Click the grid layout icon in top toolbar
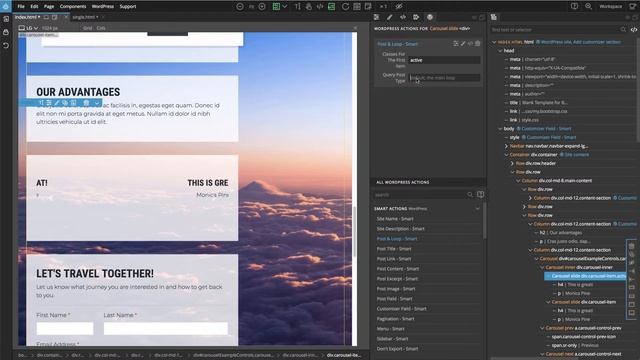 (x=357, y=7)
